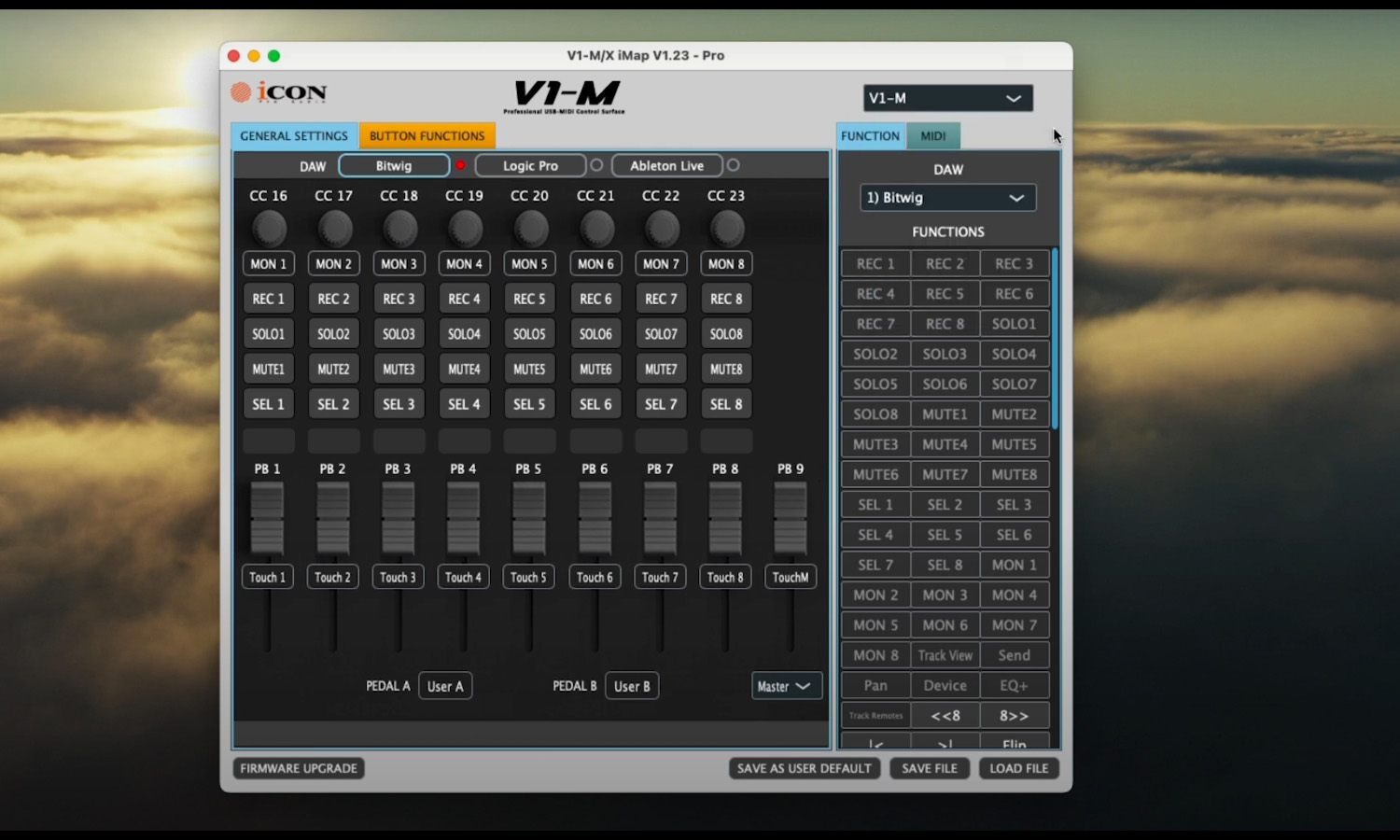This screenshot has width=1400, height=840.
Task: Click the FIRMWARE UPGRADE button
Action: coord(299,768)
